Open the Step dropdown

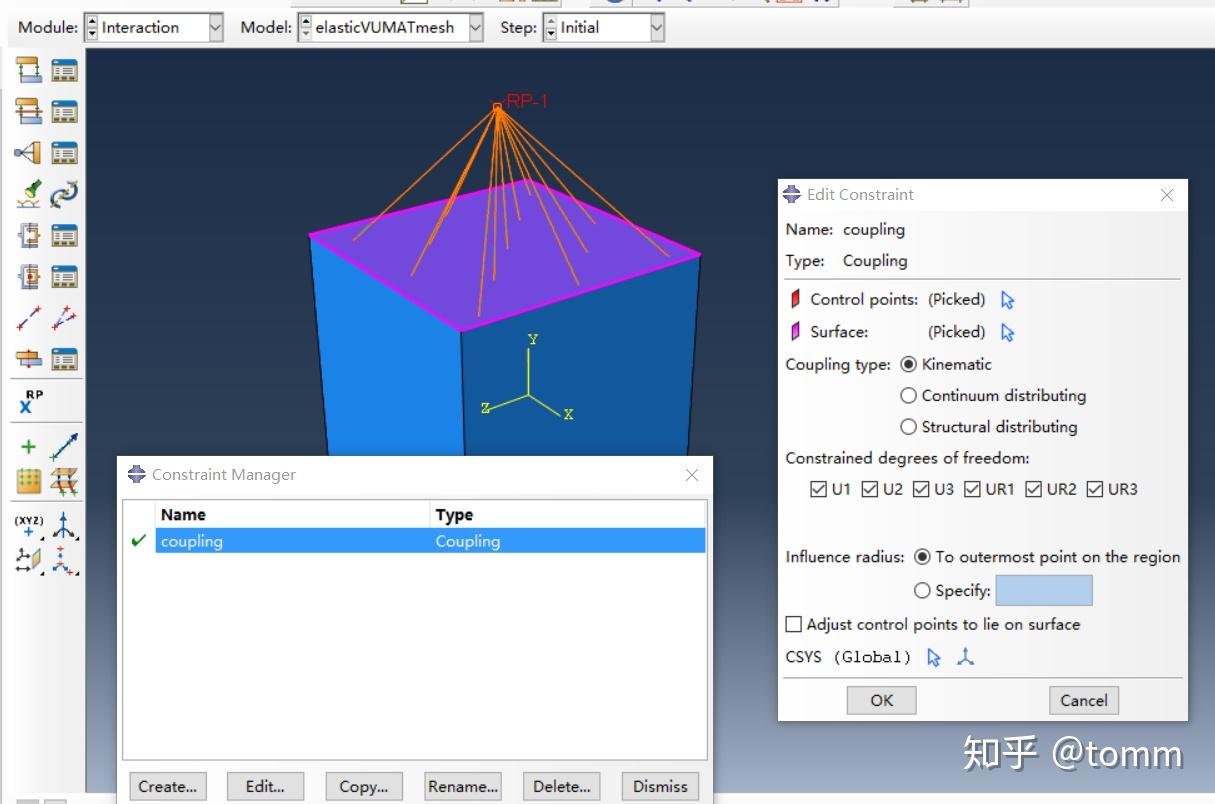655,27
